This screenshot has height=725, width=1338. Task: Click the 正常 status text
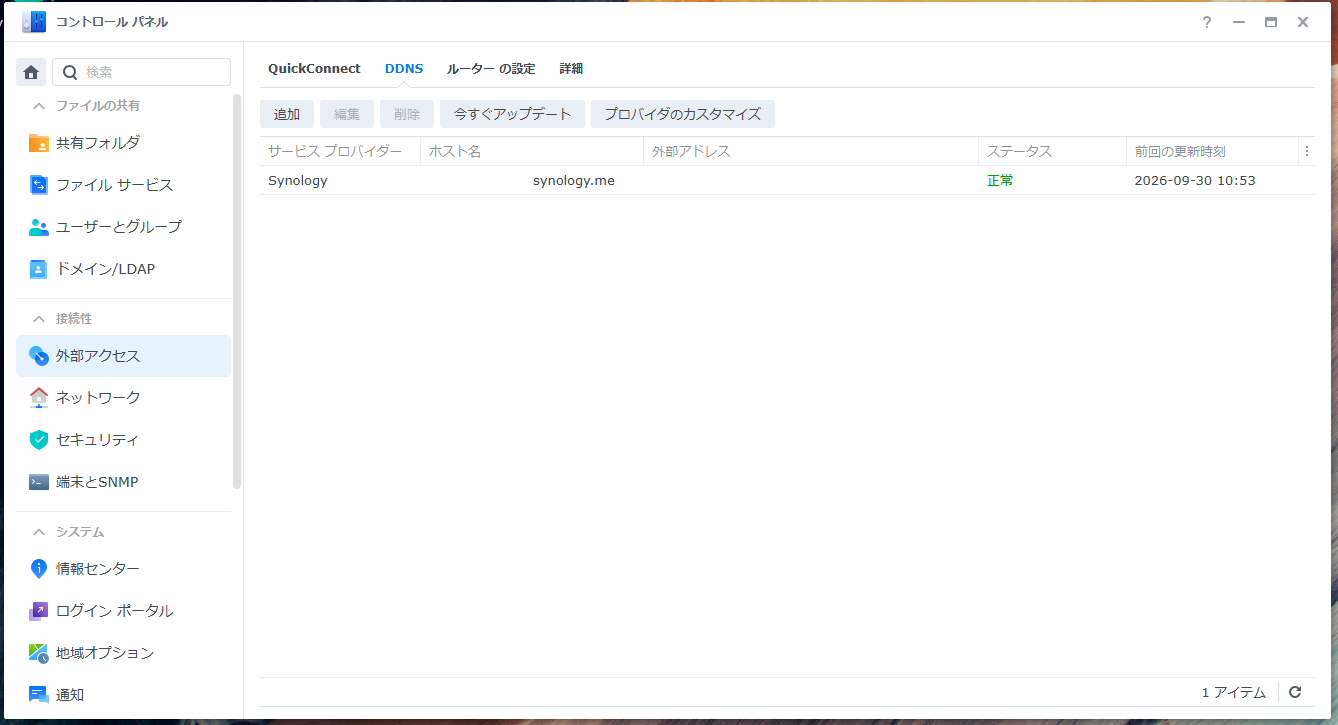pos(1000,181)
